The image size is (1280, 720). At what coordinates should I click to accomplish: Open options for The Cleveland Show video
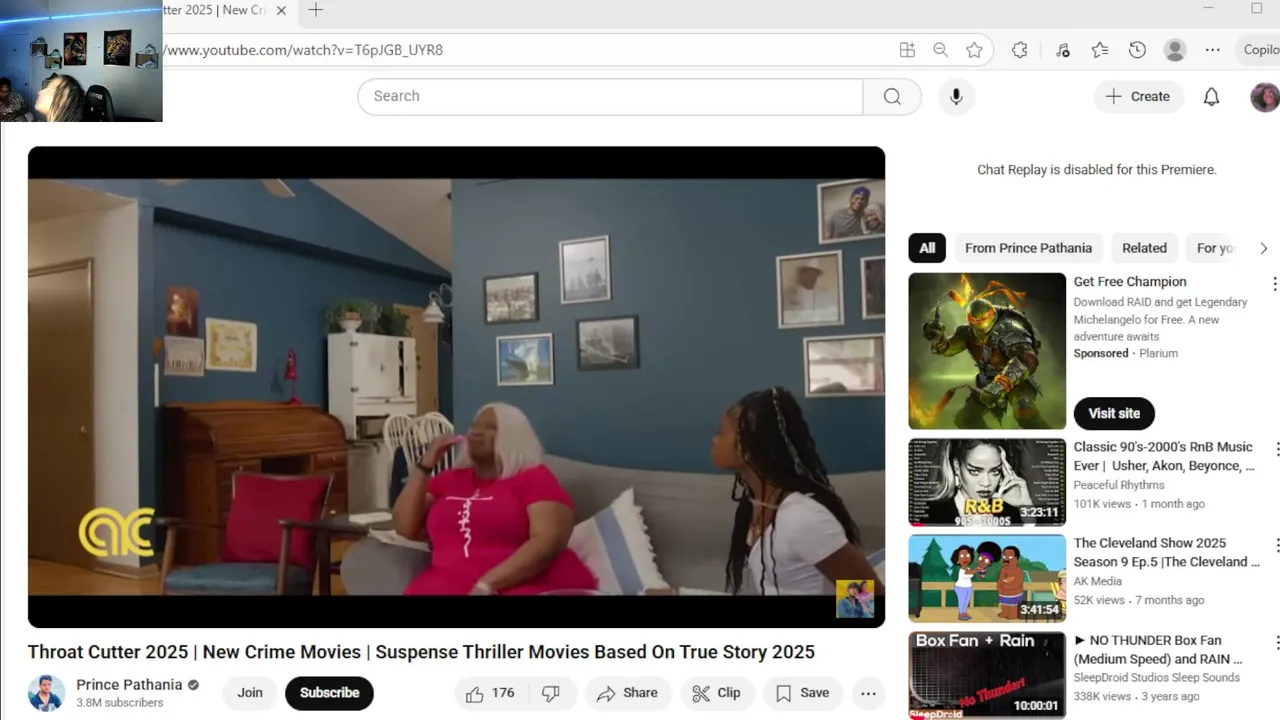(1275, 544)
